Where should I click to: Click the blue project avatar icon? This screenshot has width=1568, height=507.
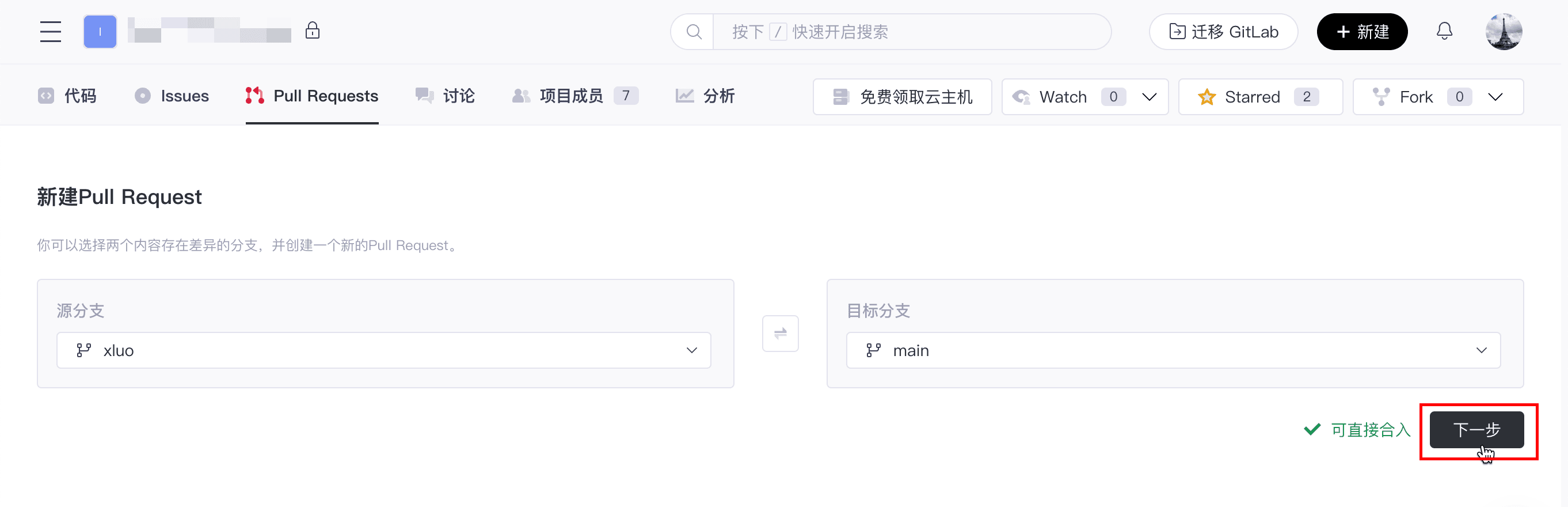pyautogui.click(x=100, y=32)
